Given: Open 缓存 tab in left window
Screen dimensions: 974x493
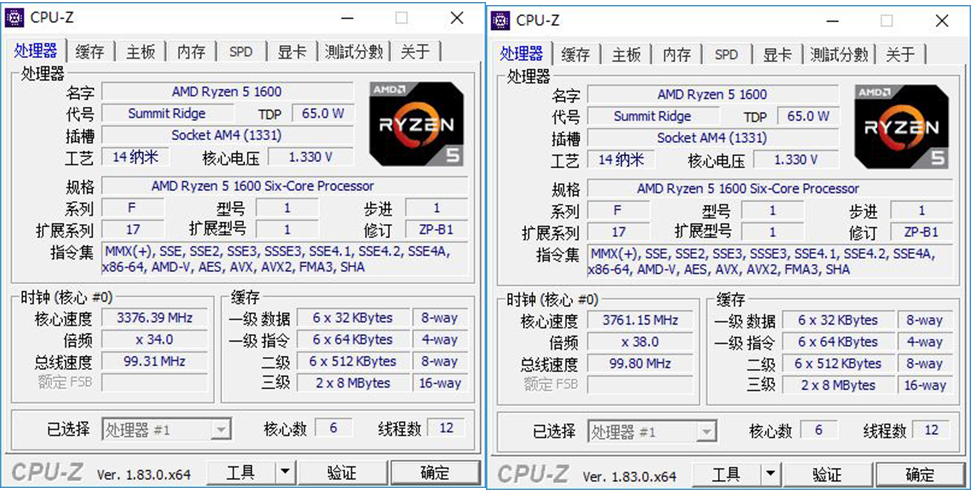Looking at the screenshot, I should (89, 52).
